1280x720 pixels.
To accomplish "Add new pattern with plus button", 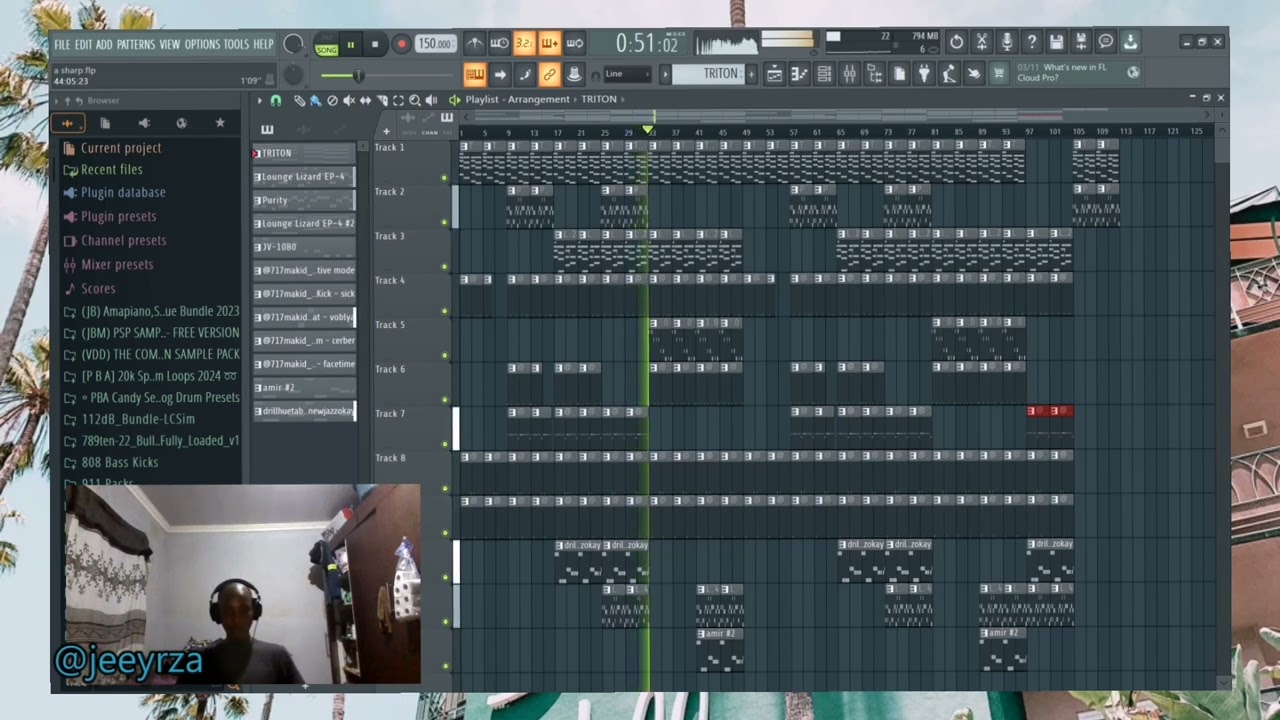I will (751, 74).
